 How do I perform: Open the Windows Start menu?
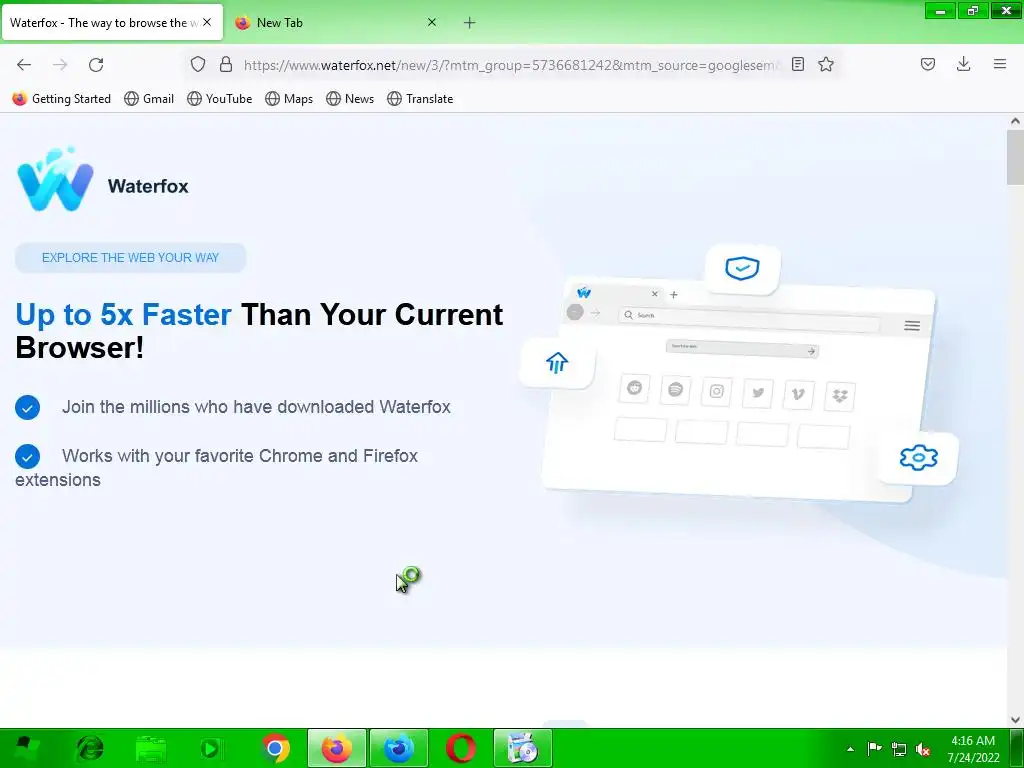click(26, 748)
